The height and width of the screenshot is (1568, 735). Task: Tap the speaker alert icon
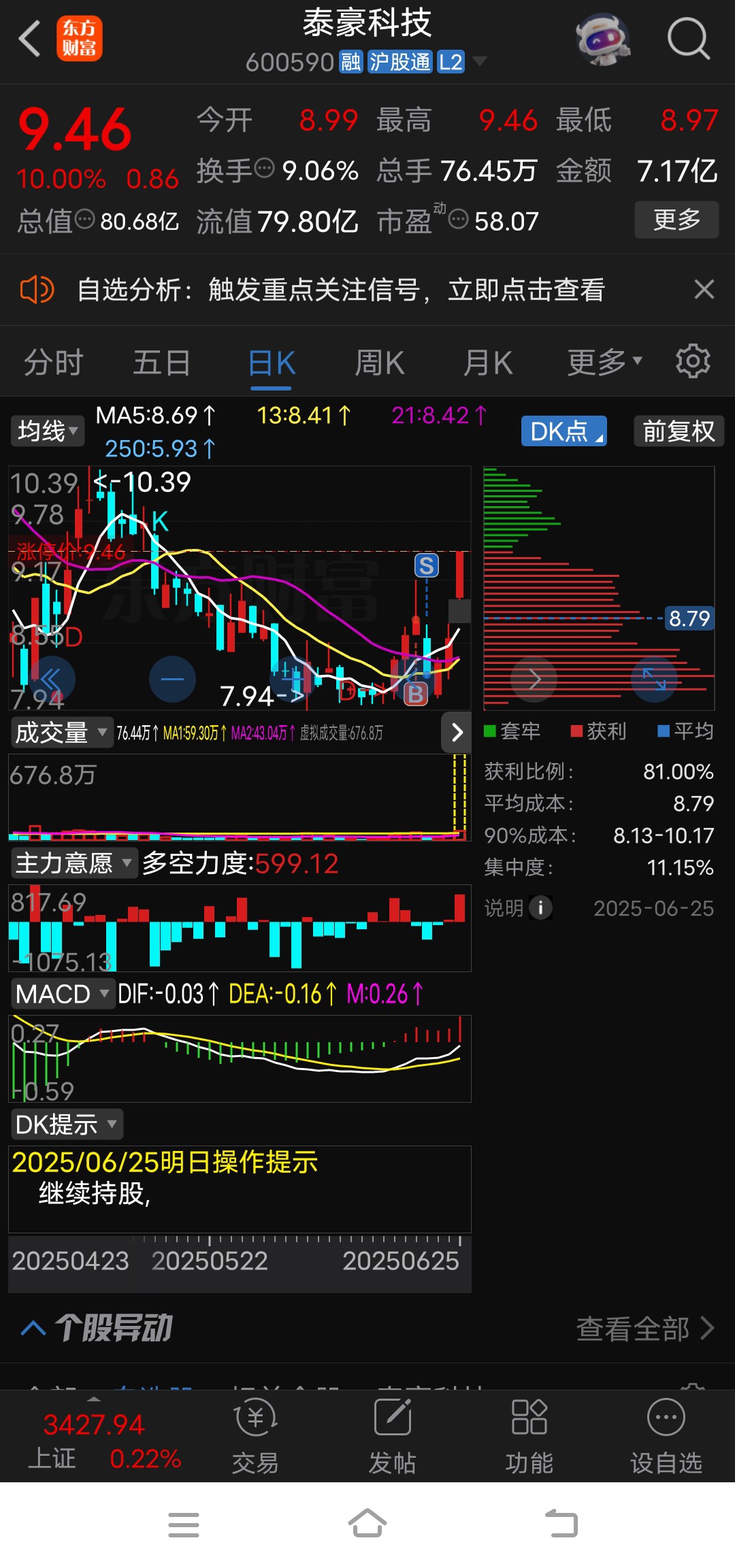point(37,290)
